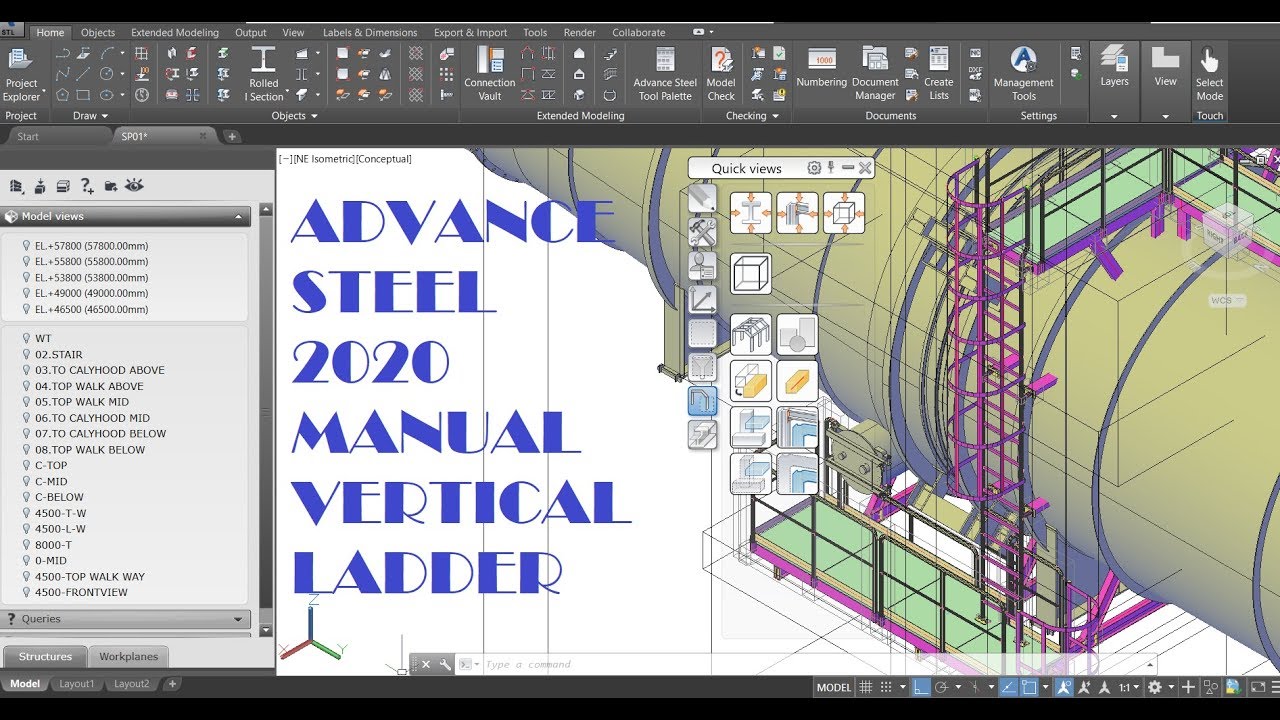1280x720 pixels.
Task: Select the Rolled I Section tool
Action: pos(264,74)
